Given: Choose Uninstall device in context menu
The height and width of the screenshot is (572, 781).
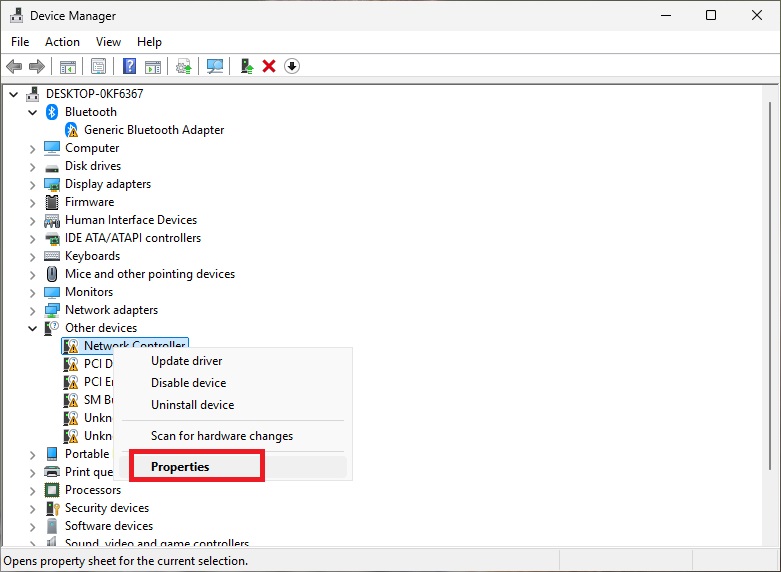Looking at the screenshot, I should [233, 405].
